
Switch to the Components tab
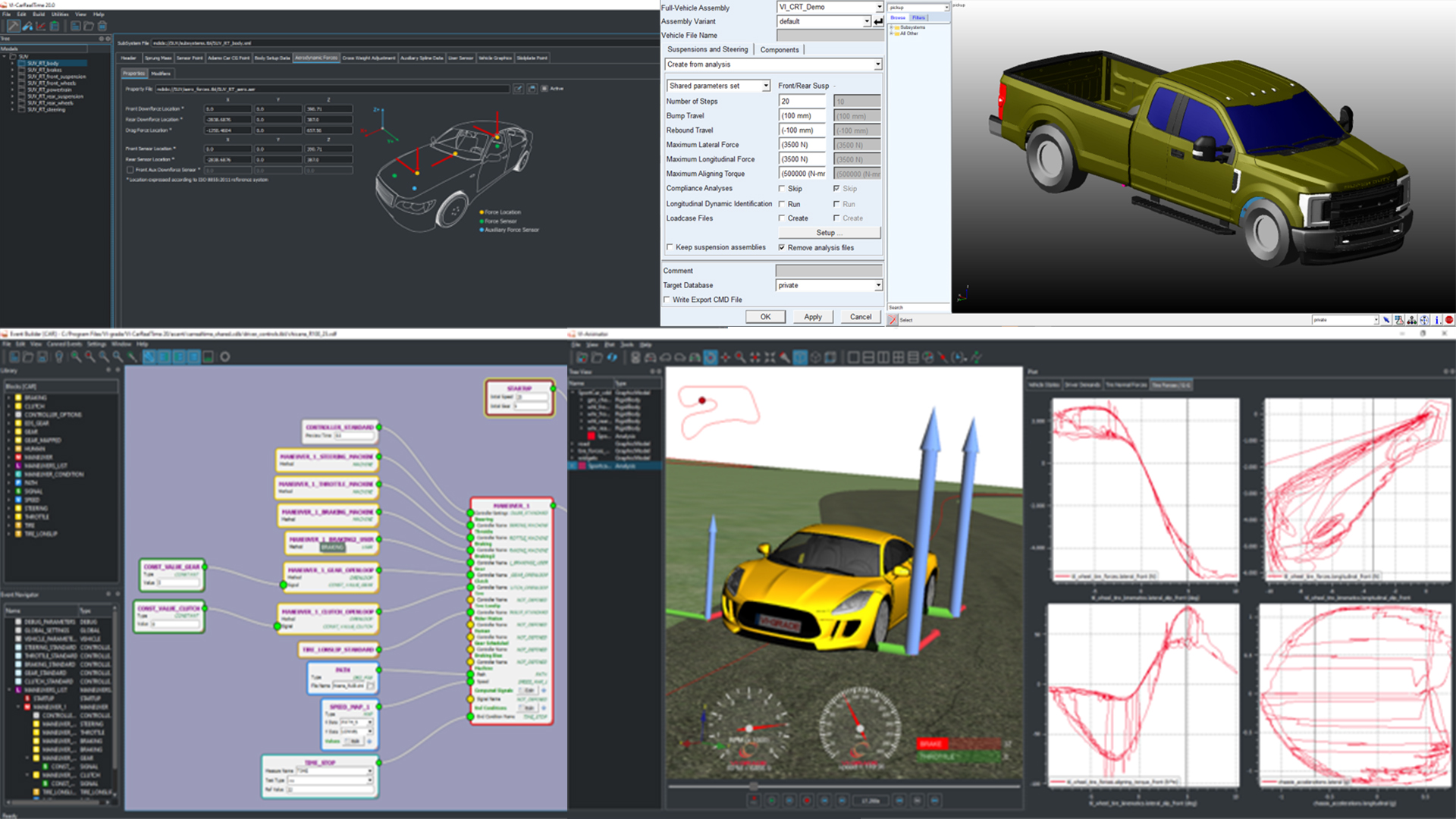(779, 49)
